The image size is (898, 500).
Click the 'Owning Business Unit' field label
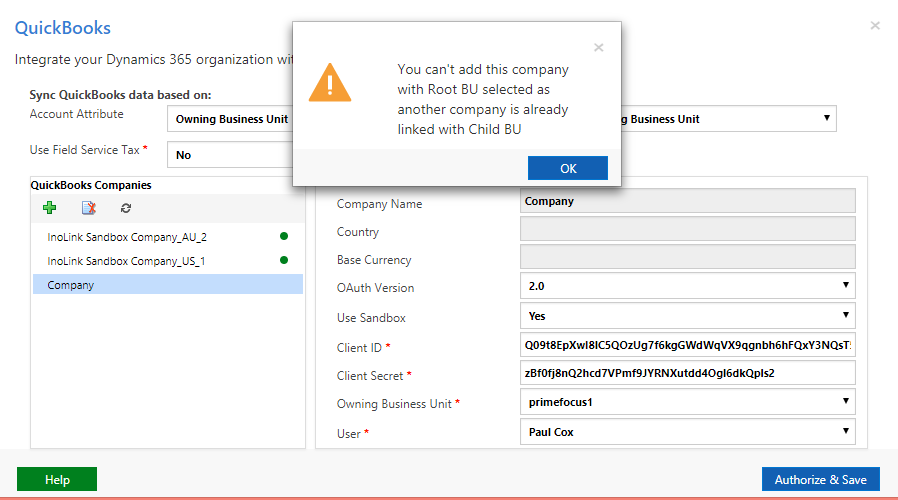[394, 404]
